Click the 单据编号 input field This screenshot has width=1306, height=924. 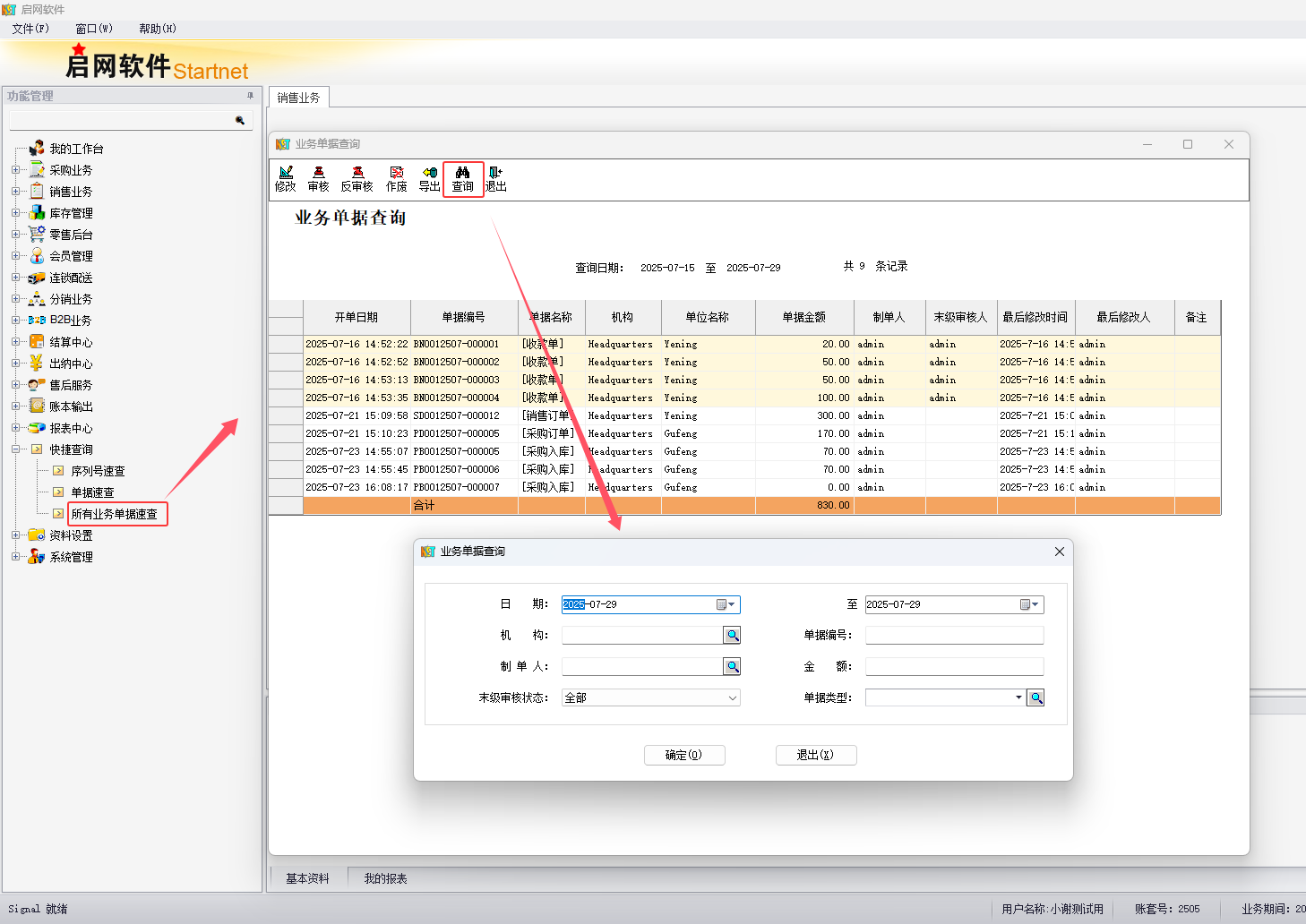(x=954, y=635)
